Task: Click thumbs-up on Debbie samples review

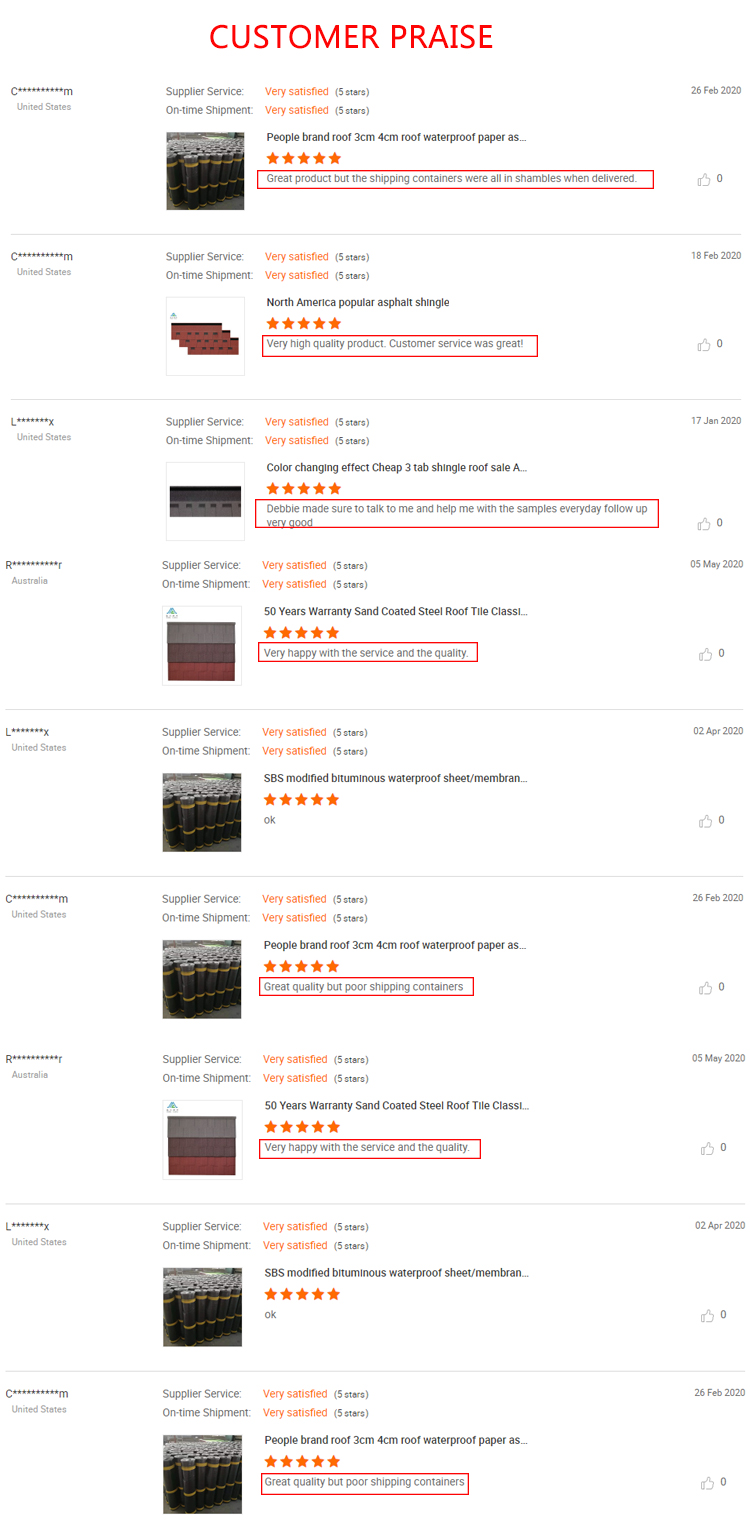Action: click(x=704, y=523)
